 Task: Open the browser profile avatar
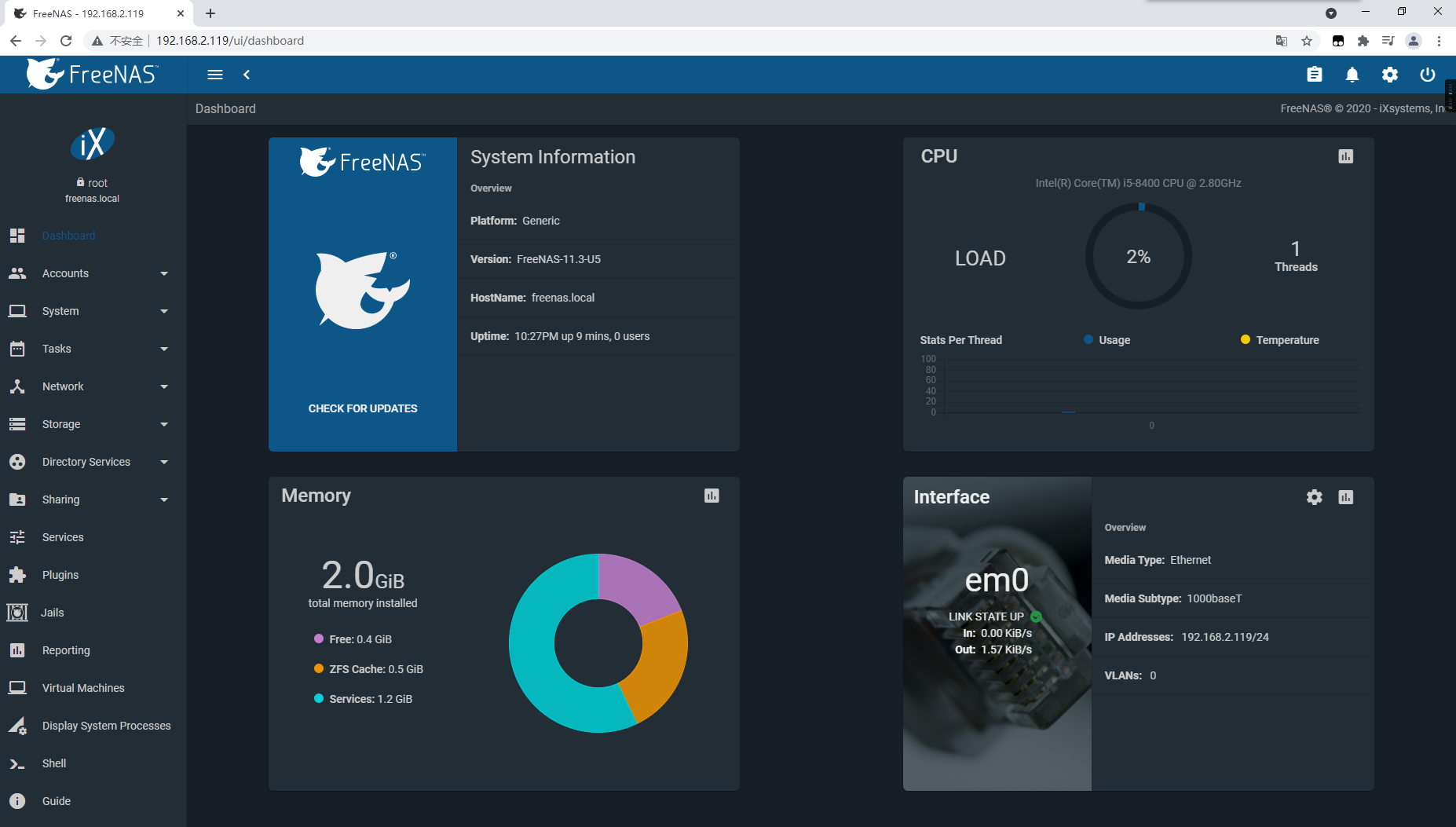tap(1414, 41)
